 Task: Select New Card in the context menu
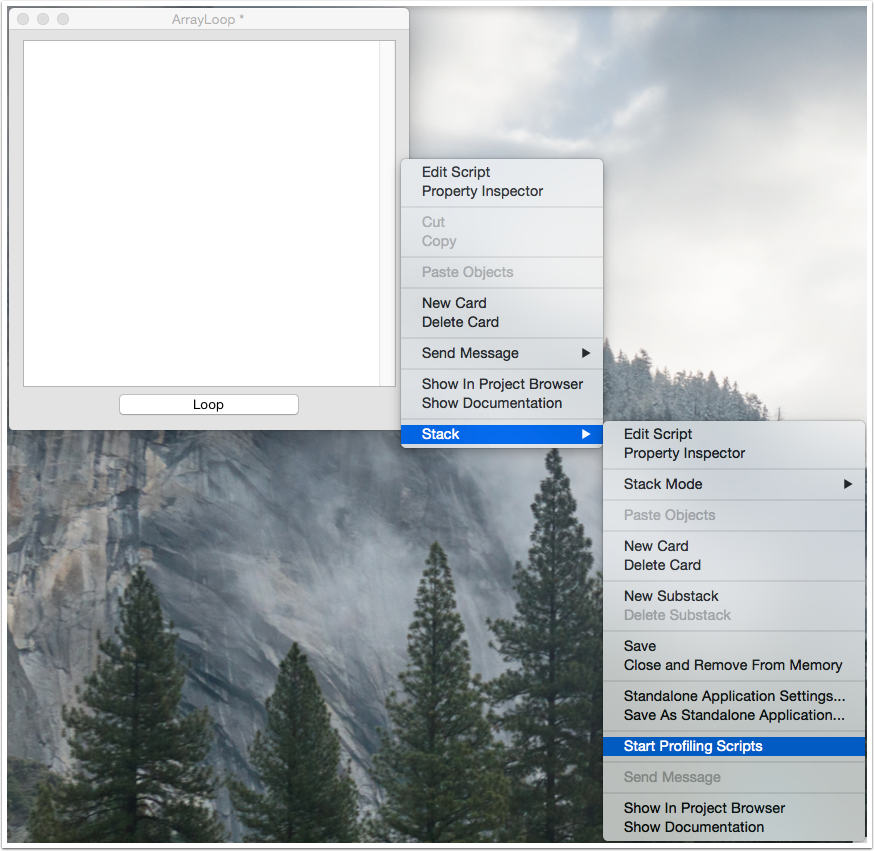pyautogui.click(x=453, y=303)
